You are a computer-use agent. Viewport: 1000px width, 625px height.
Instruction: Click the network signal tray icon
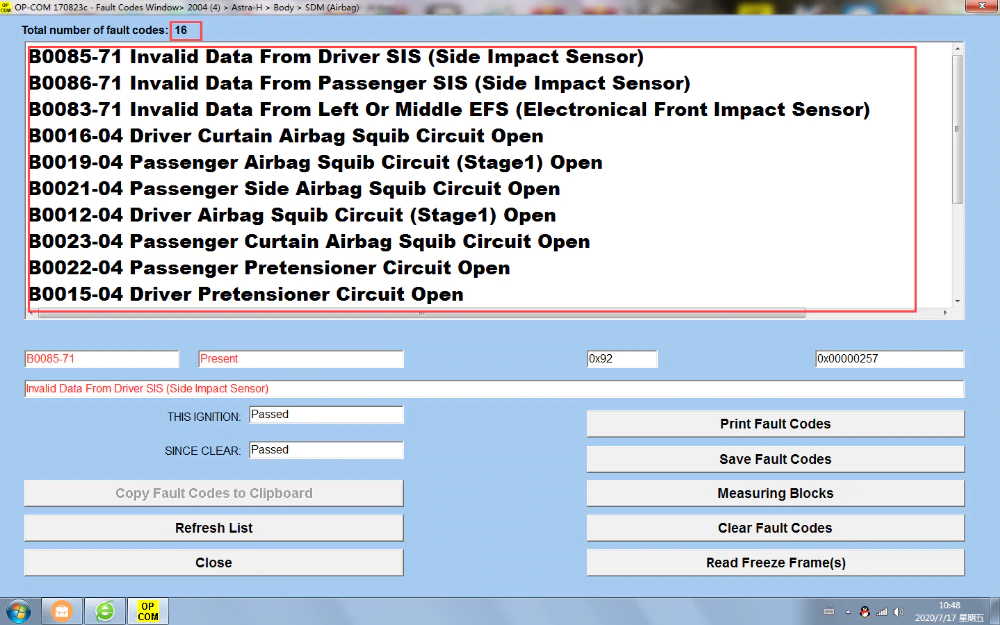pyautogui.click(x=882, y=611)
